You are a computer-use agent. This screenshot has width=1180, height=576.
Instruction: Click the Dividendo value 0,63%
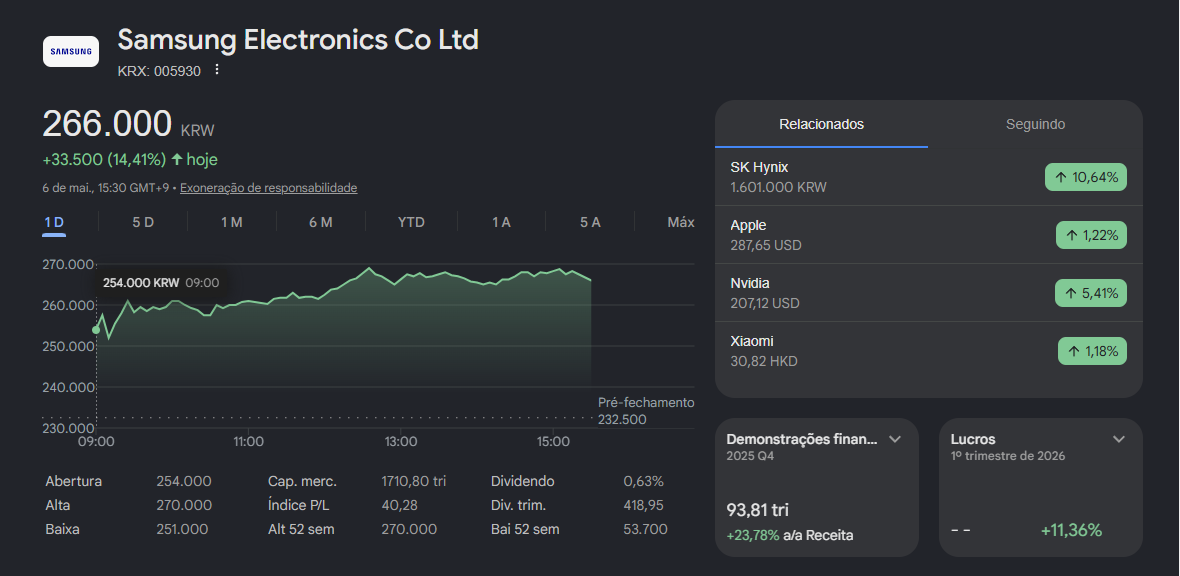[x=643, y=481]
